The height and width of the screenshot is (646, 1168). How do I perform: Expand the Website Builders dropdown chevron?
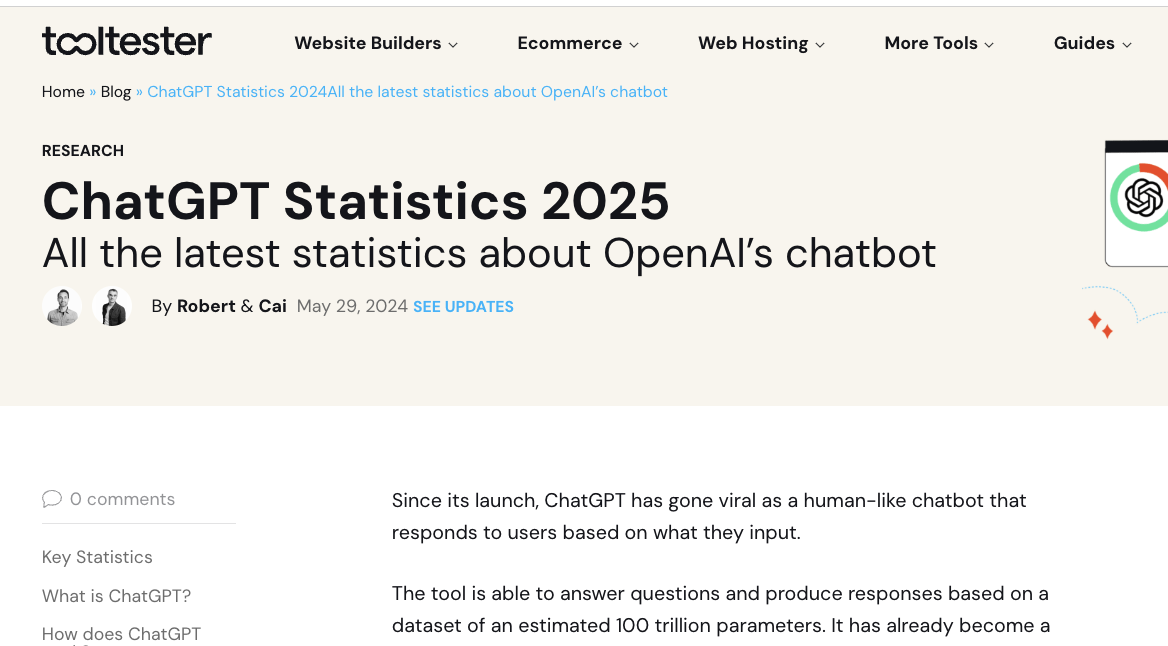click(455, 44)
